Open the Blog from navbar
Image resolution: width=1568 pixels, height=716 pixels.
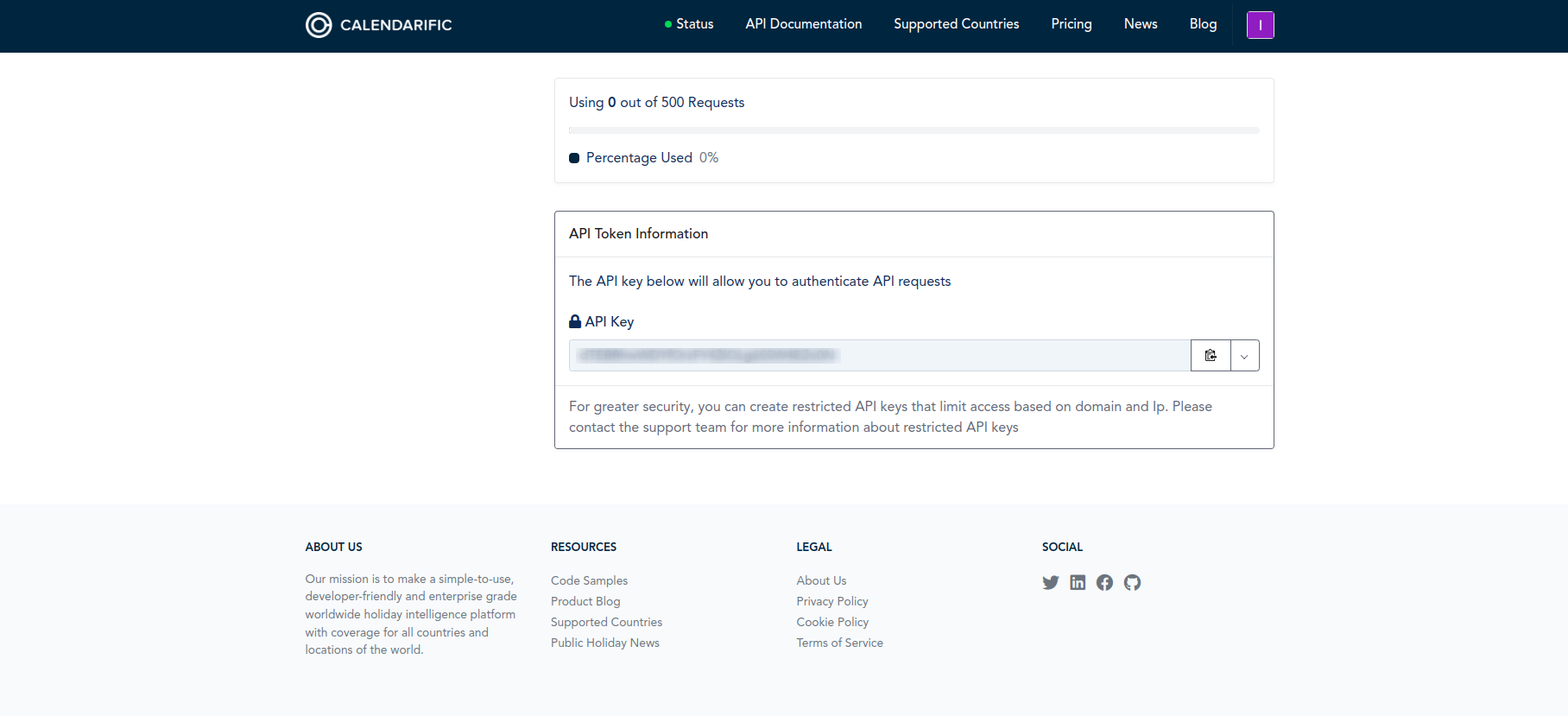point(1203,24)
